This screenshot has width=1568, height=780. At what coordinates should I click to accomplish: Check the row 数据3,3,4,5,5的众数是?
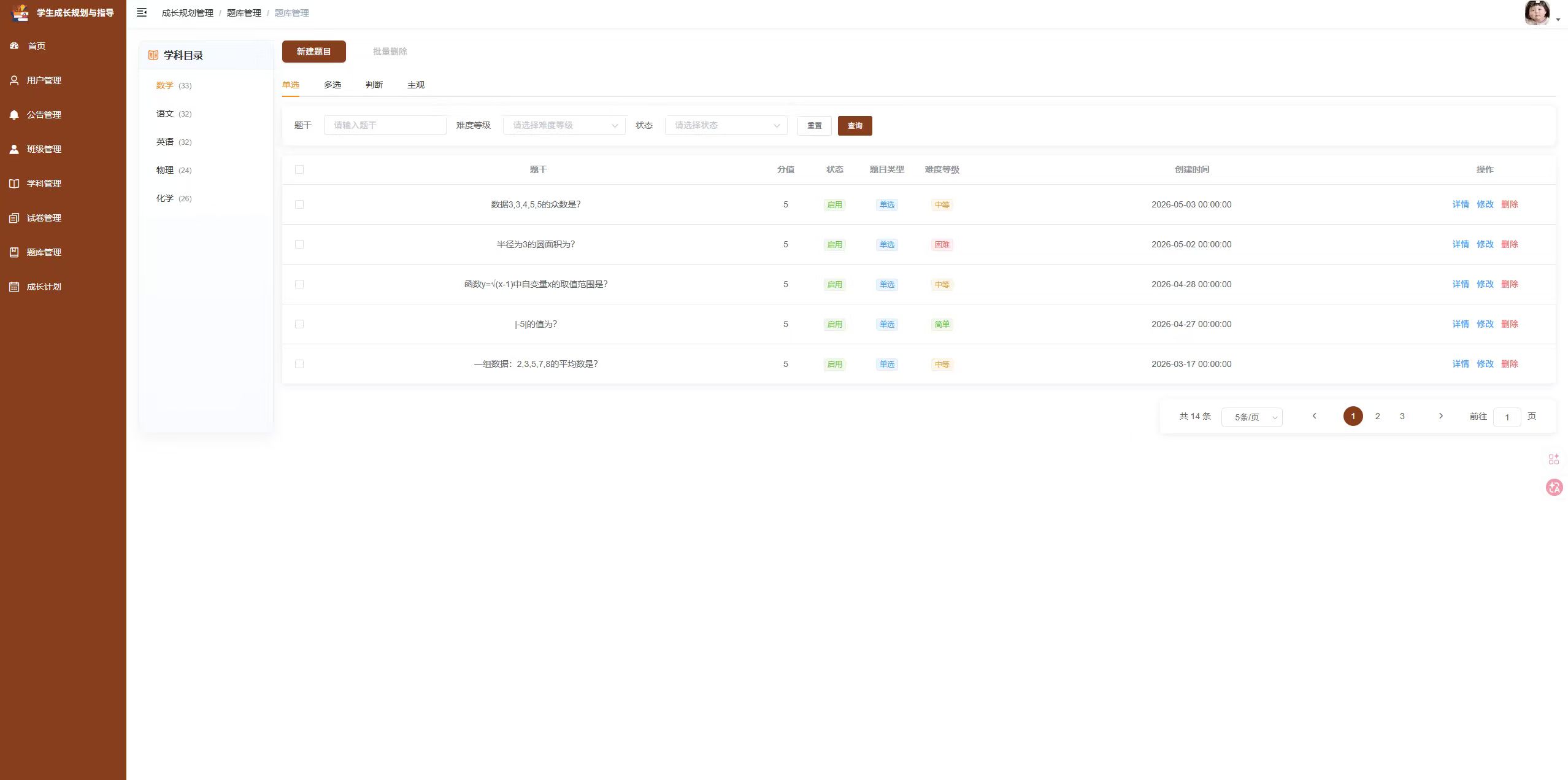coord(299,204)
